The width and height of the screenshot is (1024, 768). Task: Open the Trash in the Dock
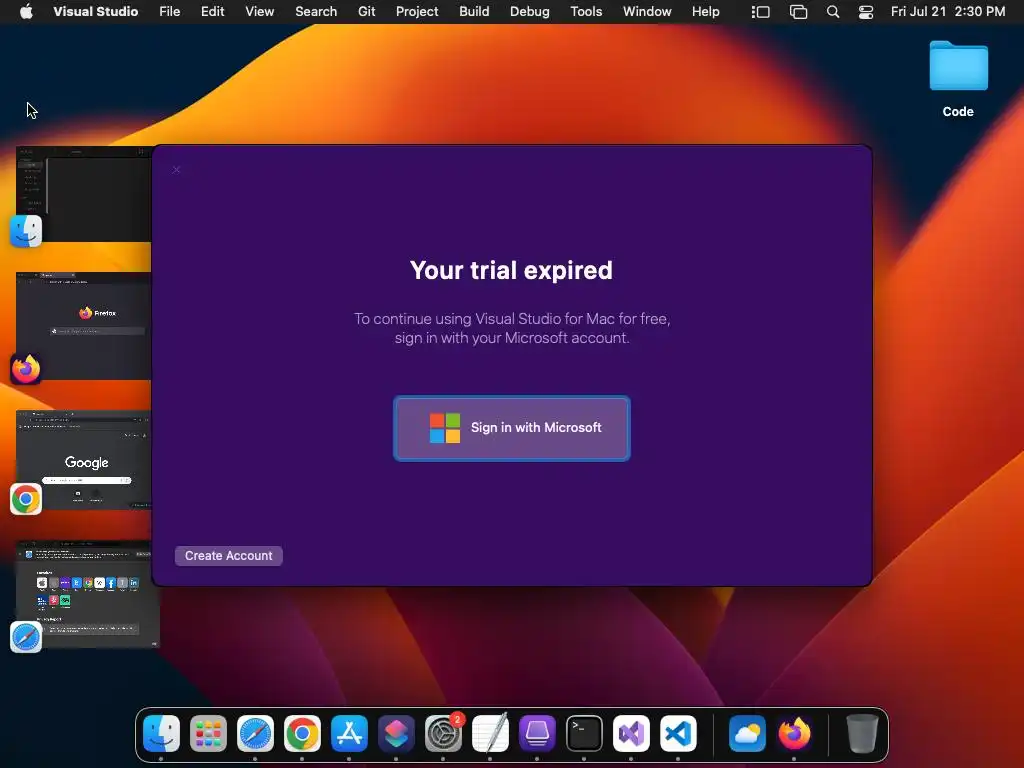[x=862, y=733]
